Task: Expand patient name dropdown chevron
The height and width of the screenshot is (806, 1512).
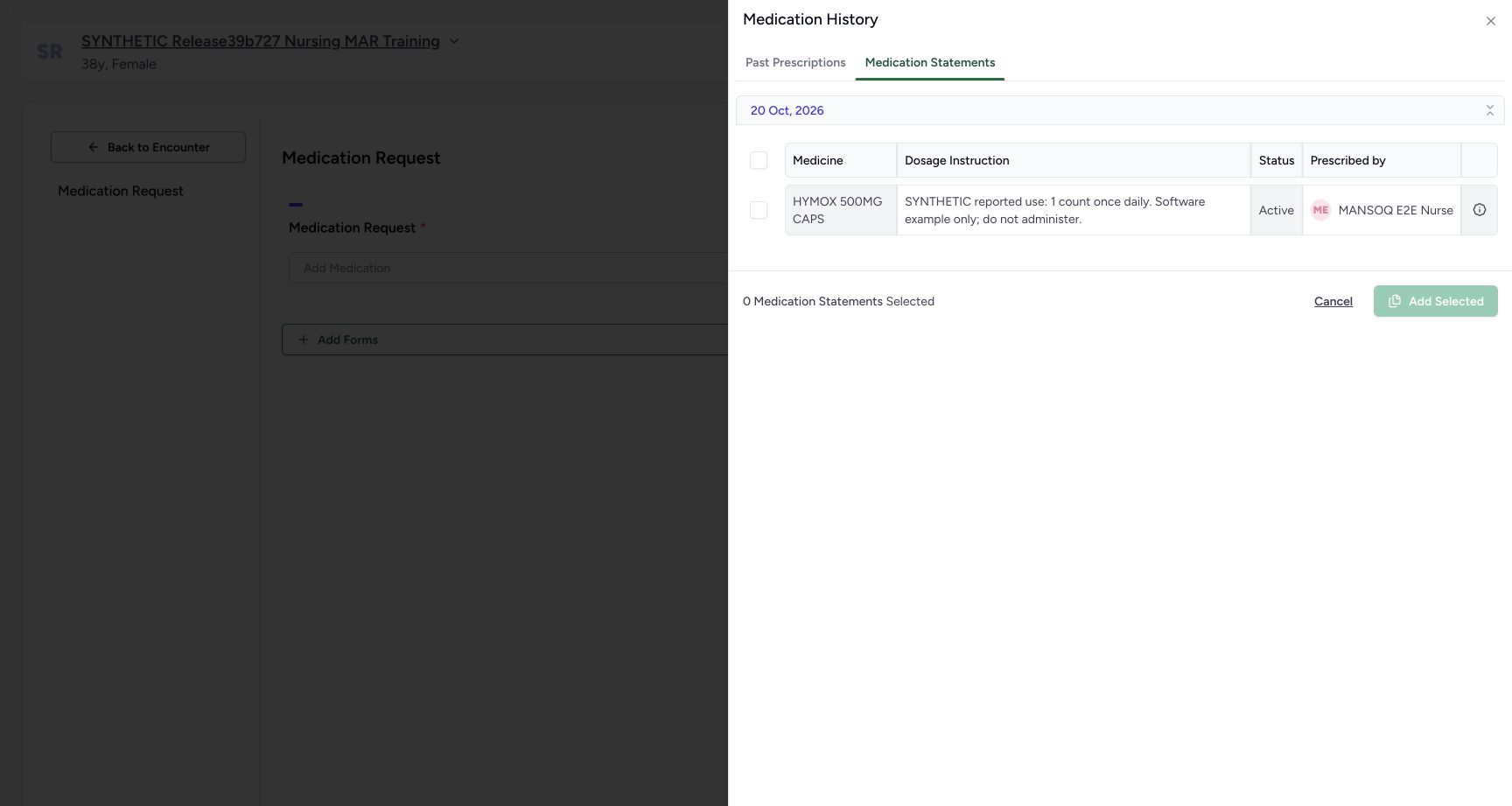Action: pyautogui.click(x=453, y=41)
